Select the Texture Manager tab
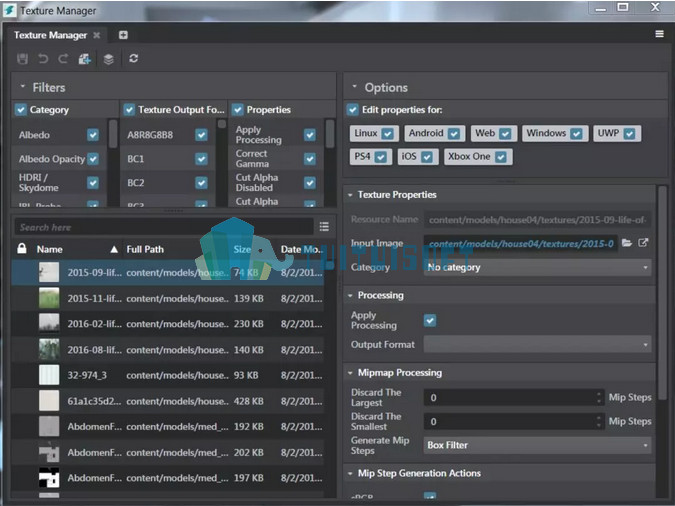Image resolution: width=675 pixels, height=506 pixels. point(51,35)
